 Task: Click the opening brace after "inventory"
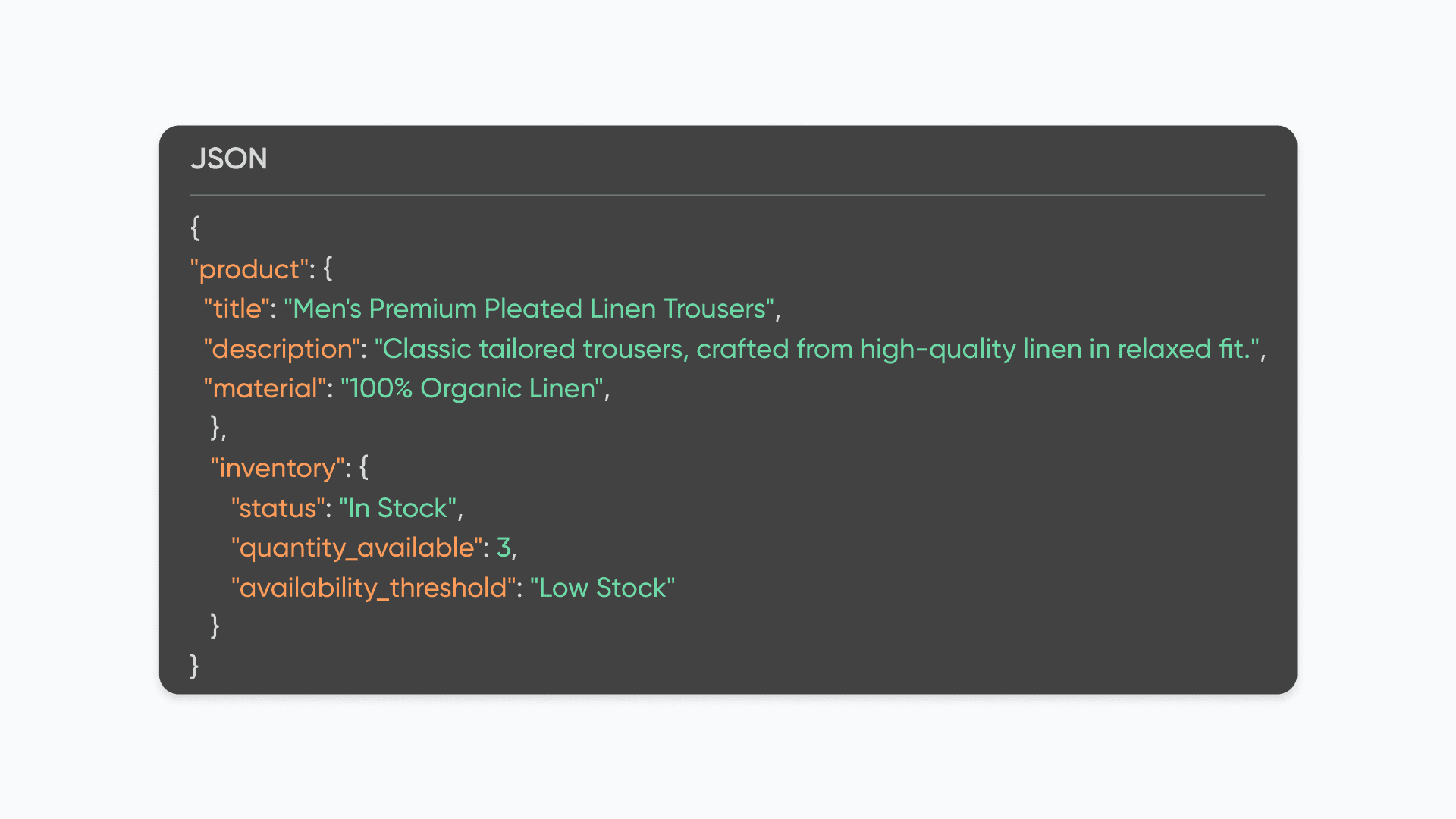364,467
